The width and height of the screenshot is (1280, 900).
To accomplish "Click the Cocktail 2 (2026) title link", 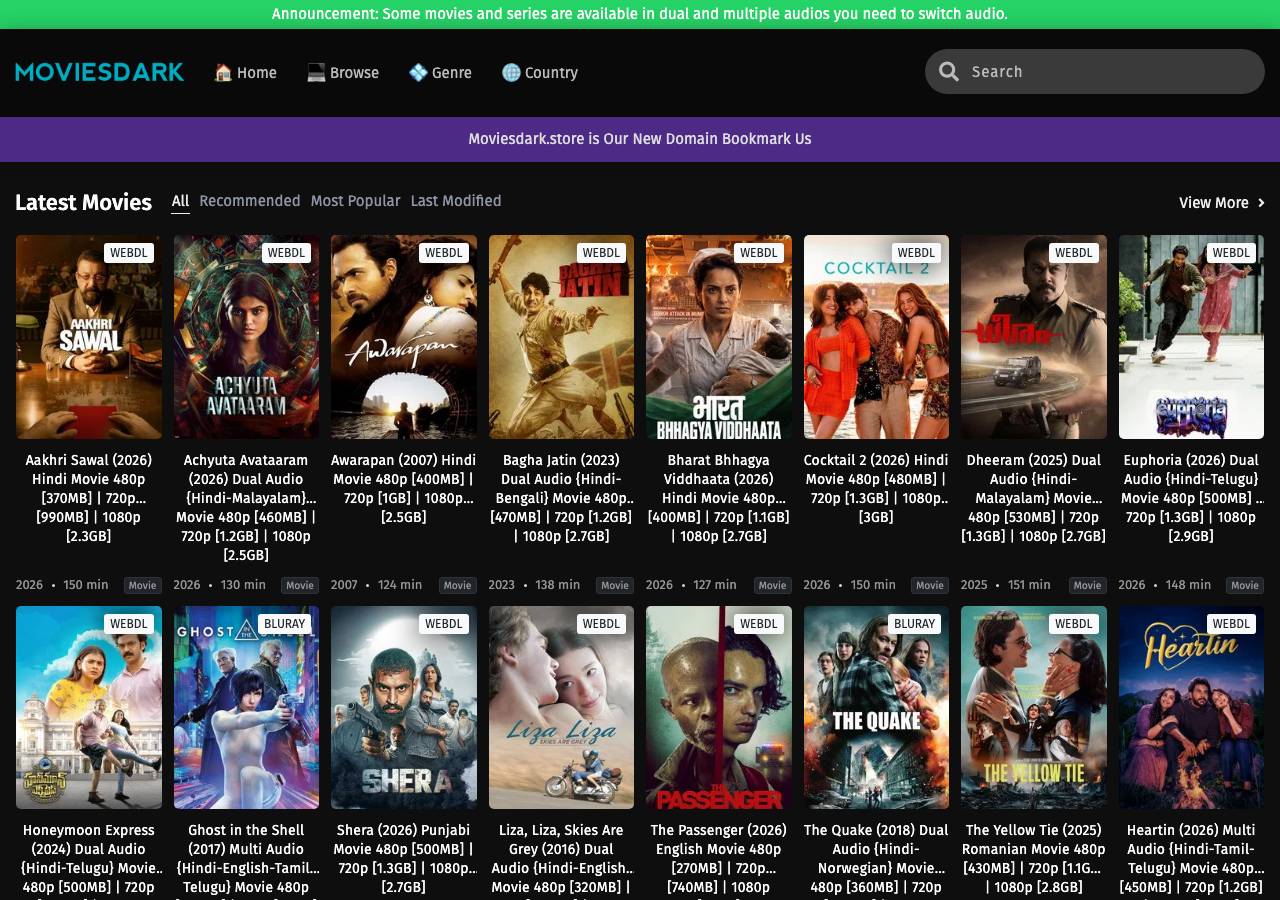I will click(876, 488).
